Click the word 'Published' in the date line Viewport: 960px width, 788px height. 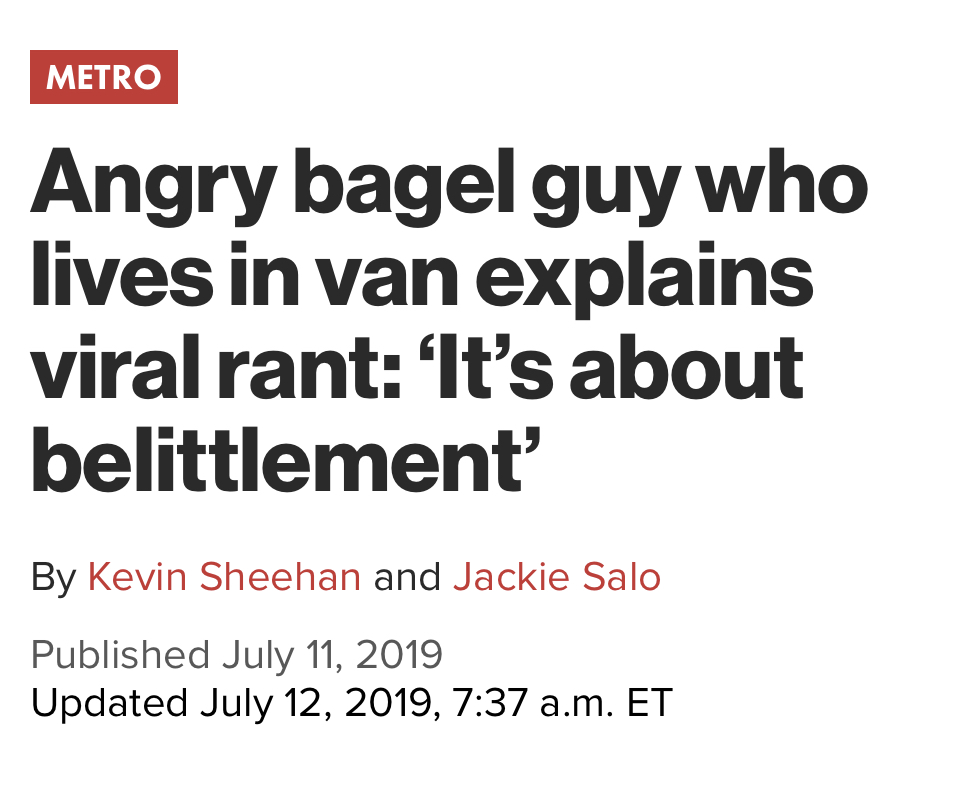[x=120, y=655]
